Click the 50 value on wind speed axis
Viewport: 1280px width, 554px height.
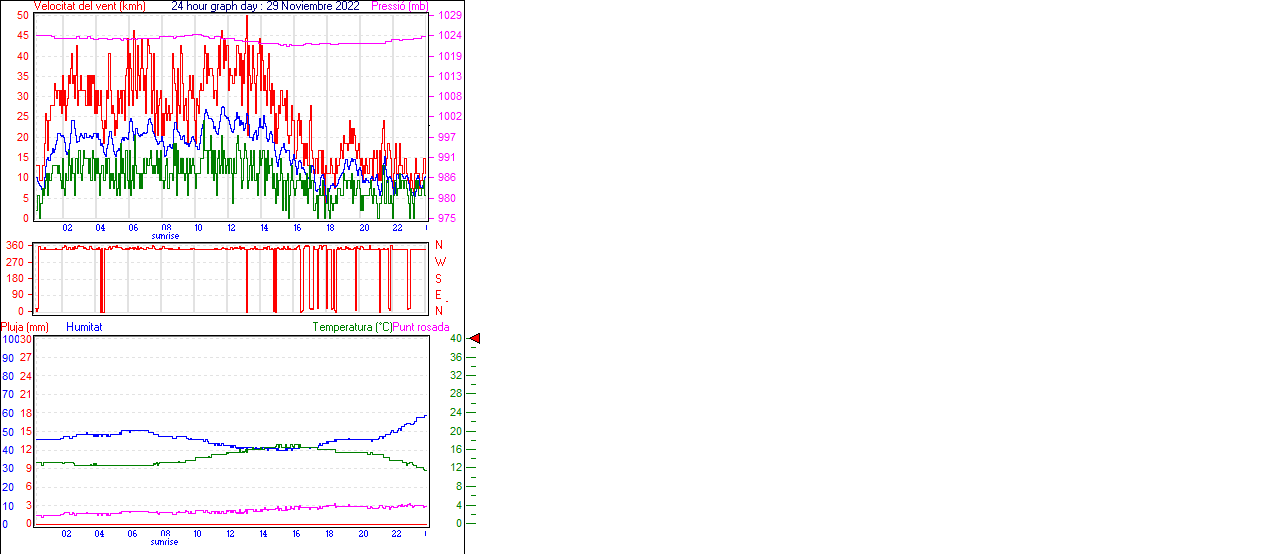(x=23, y=16)
